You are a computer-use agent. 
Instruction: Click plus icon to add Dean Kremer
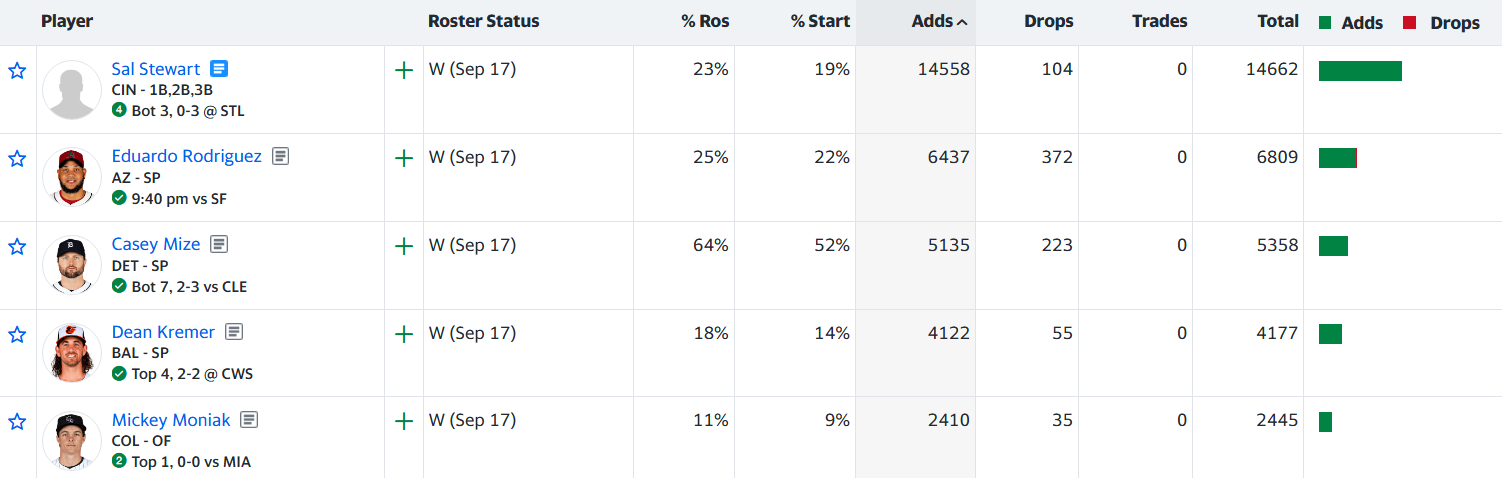coord(404,334)
